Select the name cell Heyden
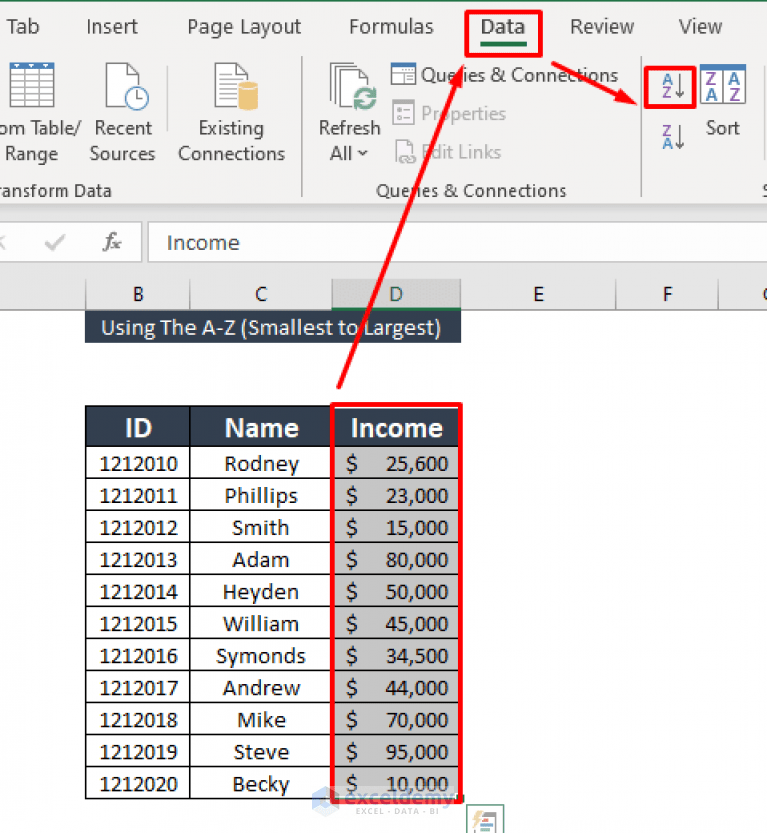The width and height of the screenshot is (767, 833). tap(261, 591)
